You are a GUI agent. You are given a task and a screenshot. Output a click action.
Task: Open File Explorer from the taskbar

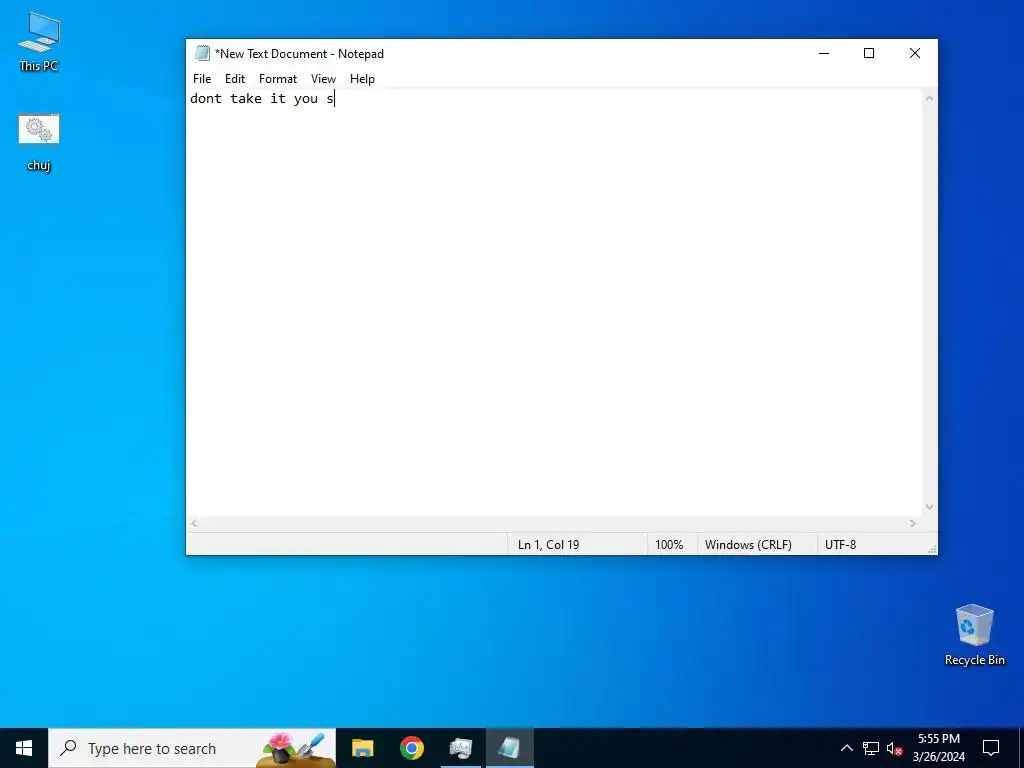(x=362, y=748)
